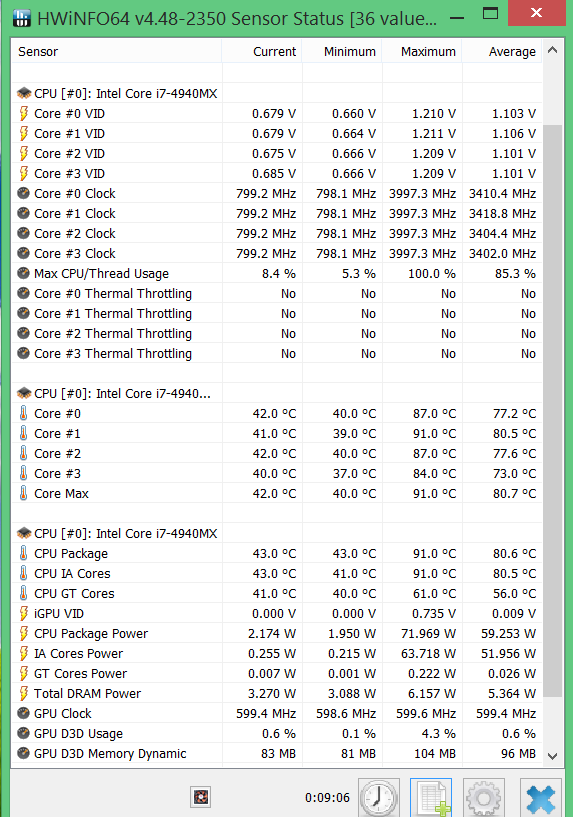This screenshot has height=817, width=573.
Task: Click the Core #3 thermometer icon
Action: (23, 473)
